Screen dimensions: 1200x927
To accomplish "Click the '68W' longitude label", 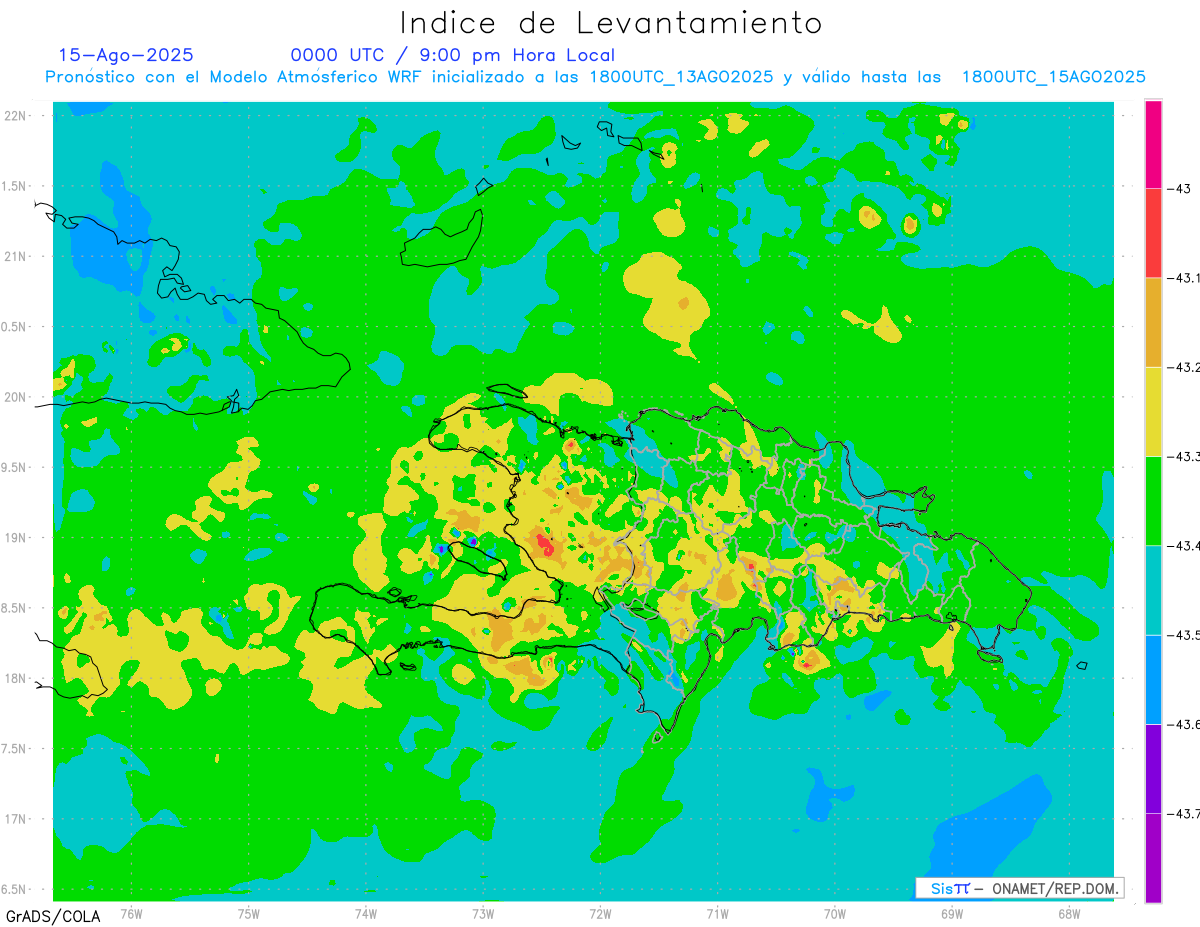I will point(1069,913).
